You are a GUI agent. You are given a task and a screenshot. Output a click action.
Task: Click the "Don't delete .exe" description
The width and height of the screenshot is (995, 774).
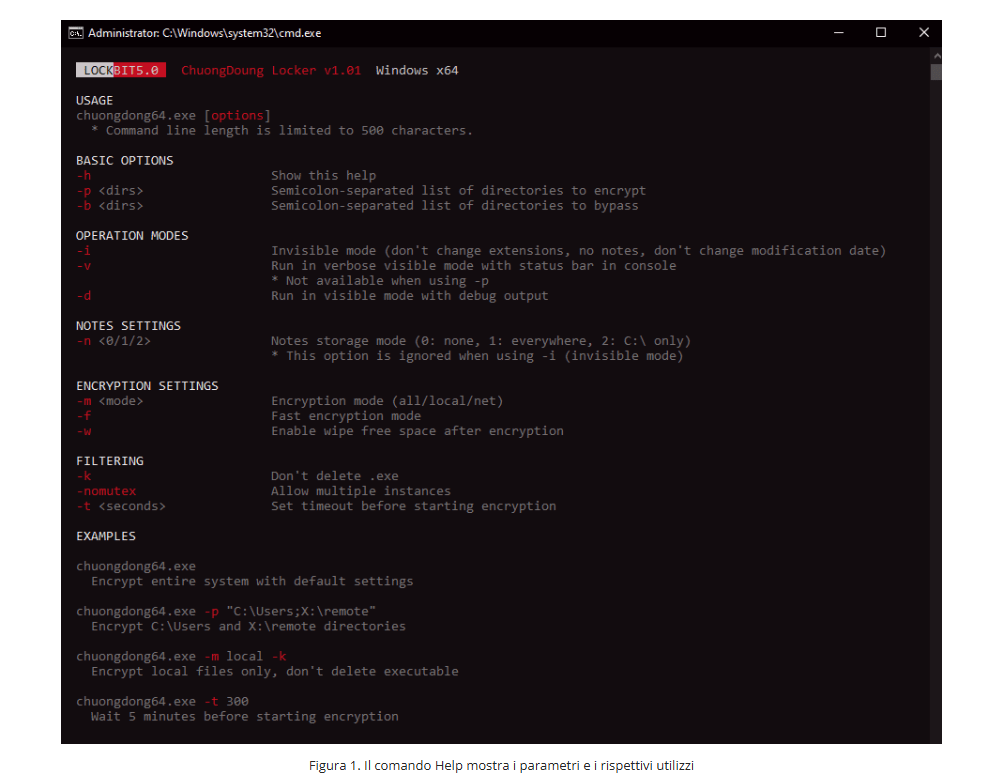(x=334, y=476)
